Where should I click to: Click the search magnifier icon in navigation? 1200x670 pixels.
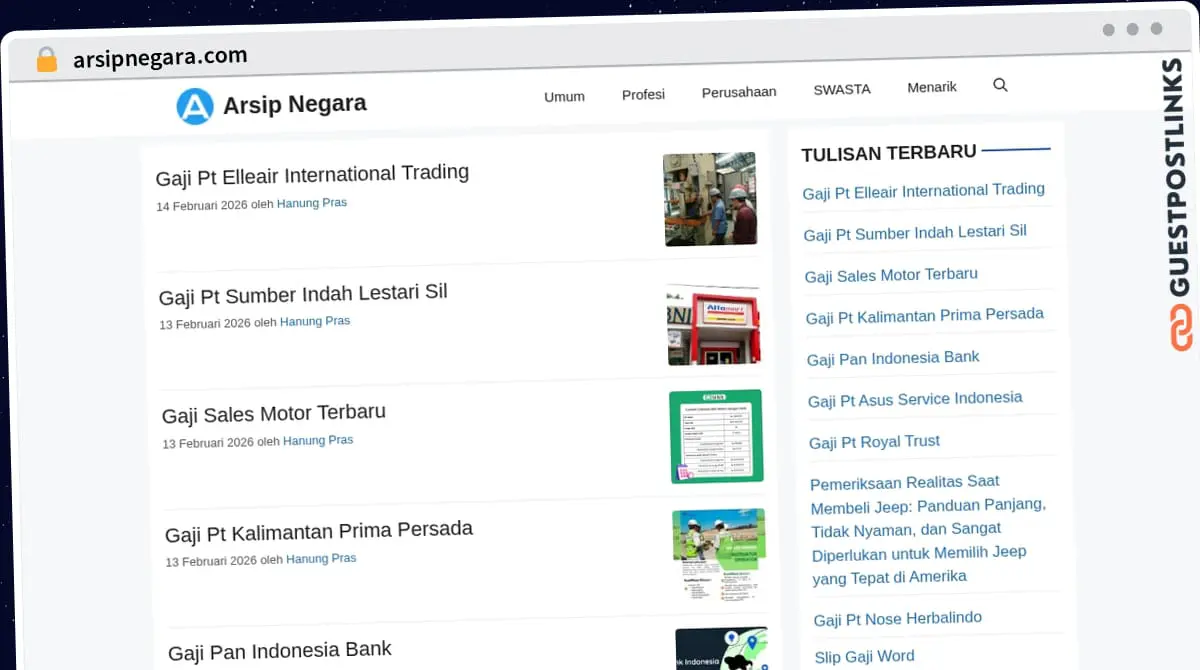pos(999,86)
